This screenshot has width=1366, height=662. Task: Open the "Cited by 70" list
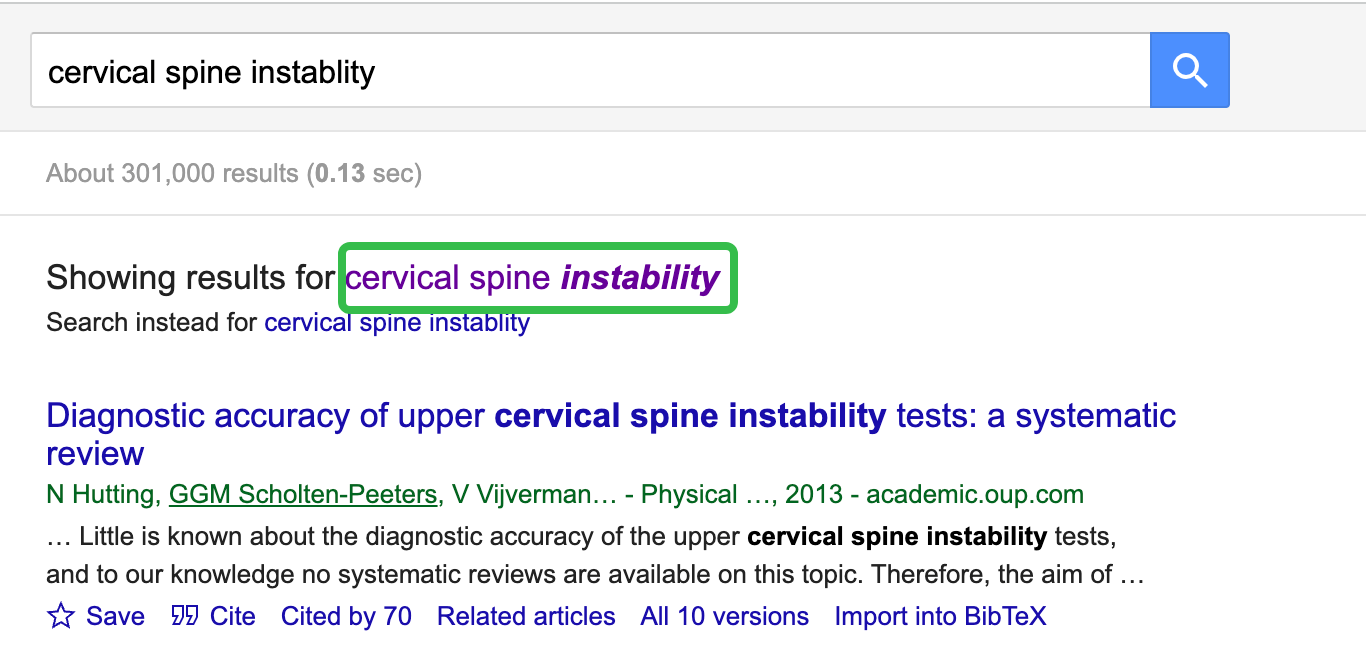point(346,616)
